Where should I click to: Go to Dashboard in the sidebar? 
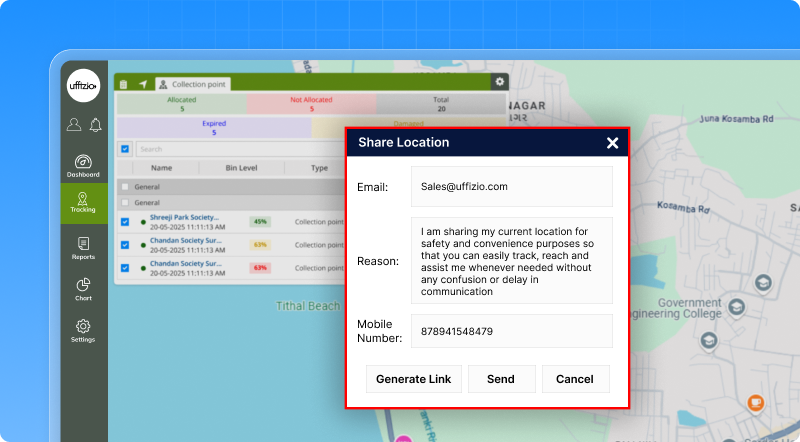[83, 166]
